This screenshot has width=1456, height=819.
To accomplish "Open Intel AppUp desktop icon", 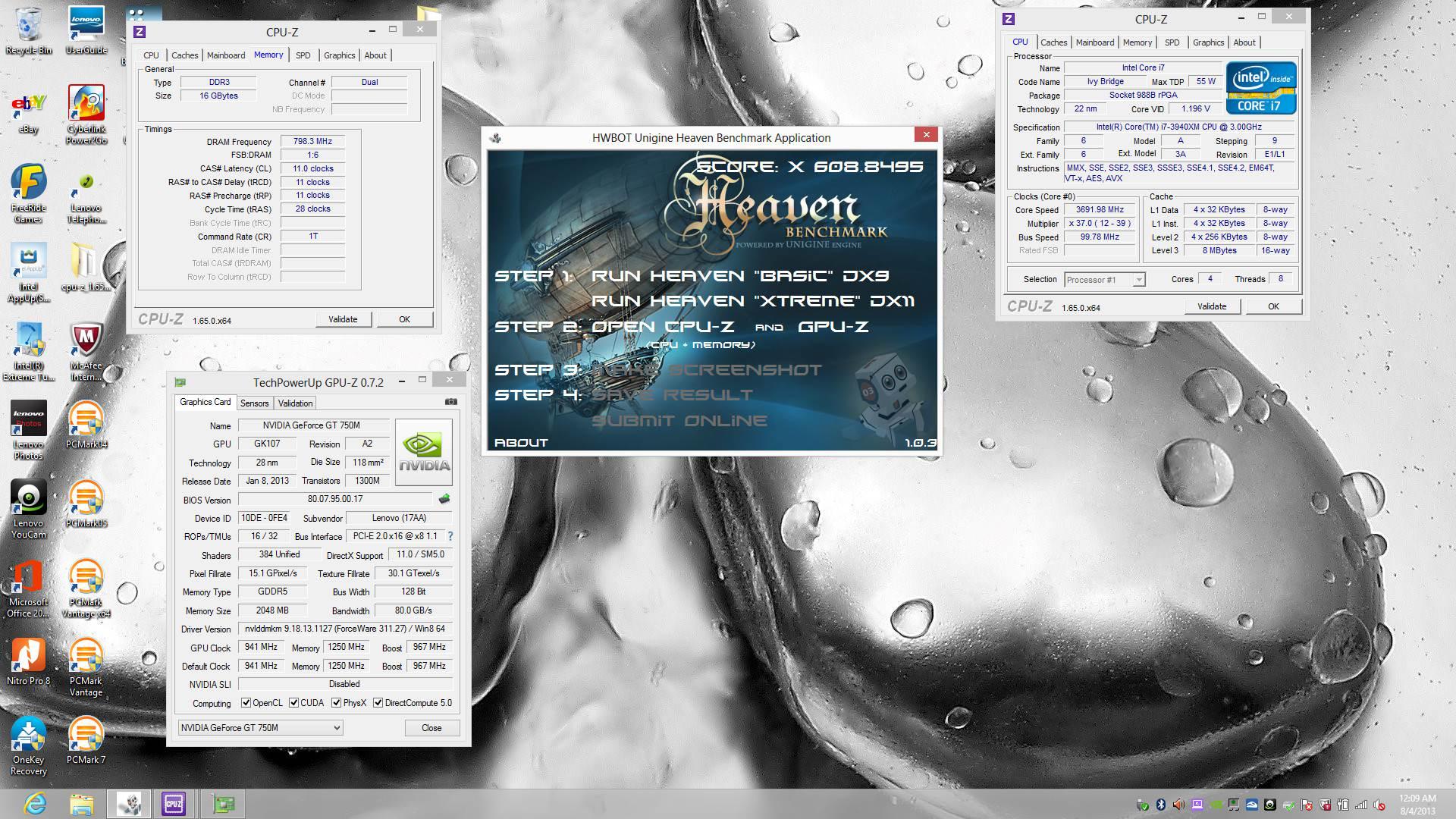I will pyautogui.click(x=28, y=273).
